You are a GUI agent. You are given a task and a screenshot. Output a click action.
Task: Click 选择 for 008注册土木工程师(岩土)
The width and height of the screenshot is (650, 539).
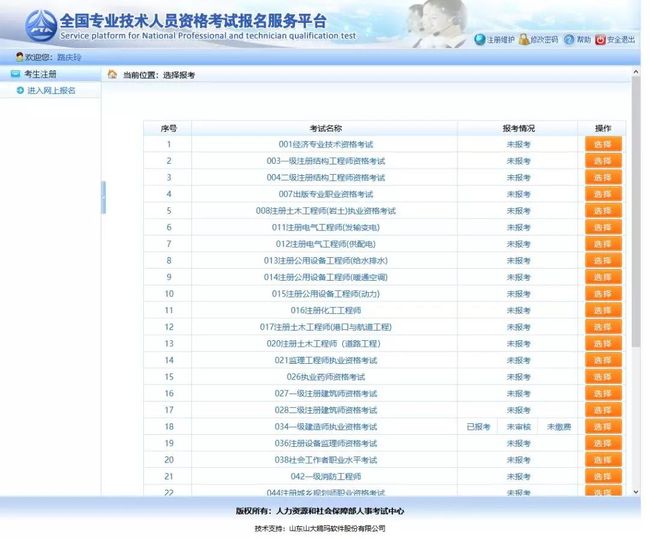pyautogui.click(x=603, y=211)
